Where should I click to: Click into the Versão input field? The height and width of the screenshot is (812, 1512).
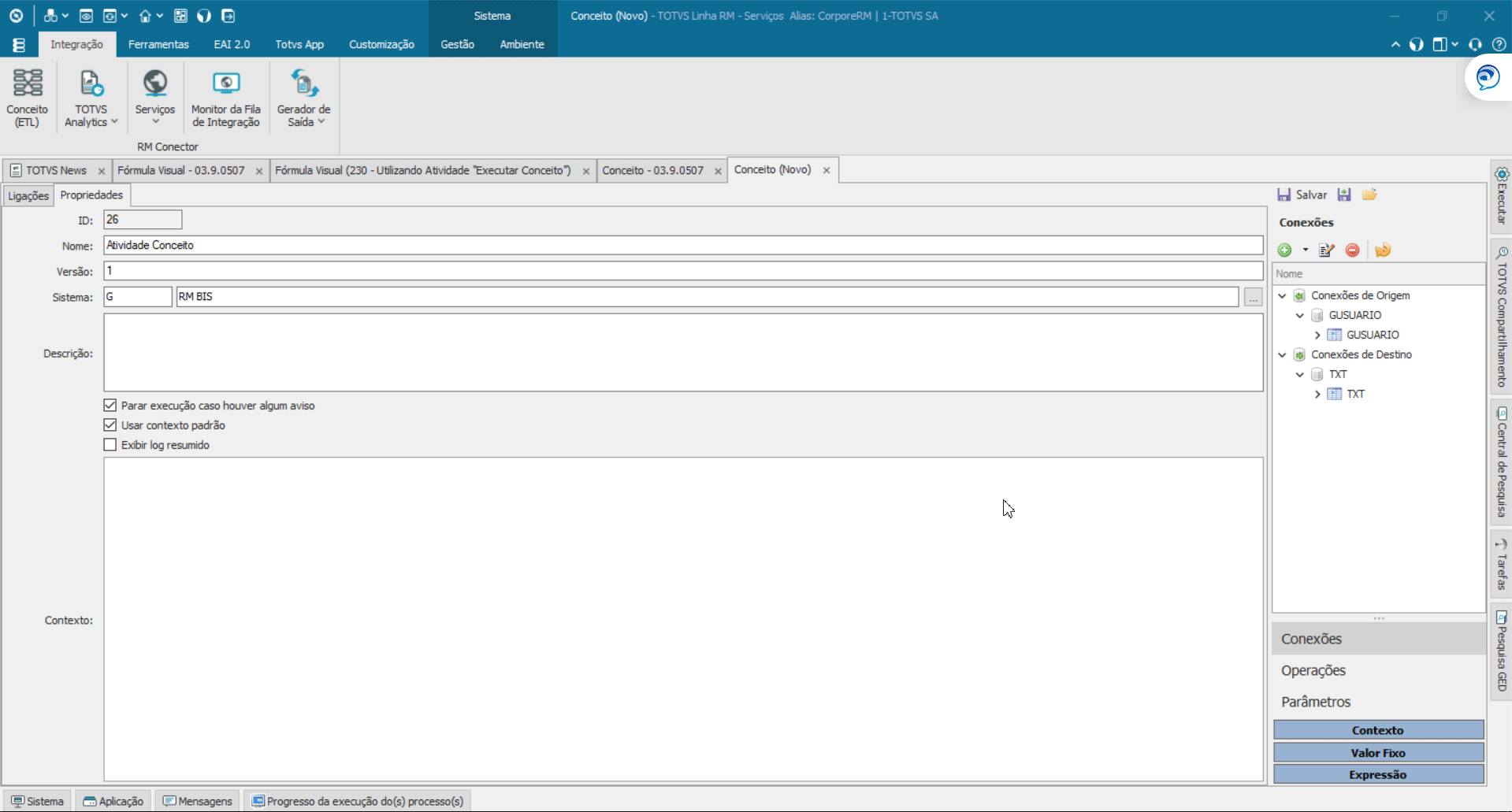(683, 271)
